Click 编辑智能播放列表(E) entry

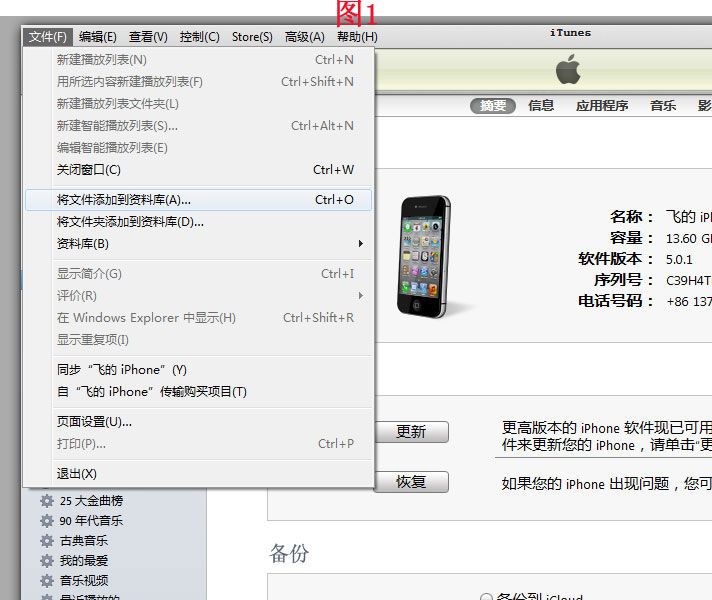[x=199, y=148]
